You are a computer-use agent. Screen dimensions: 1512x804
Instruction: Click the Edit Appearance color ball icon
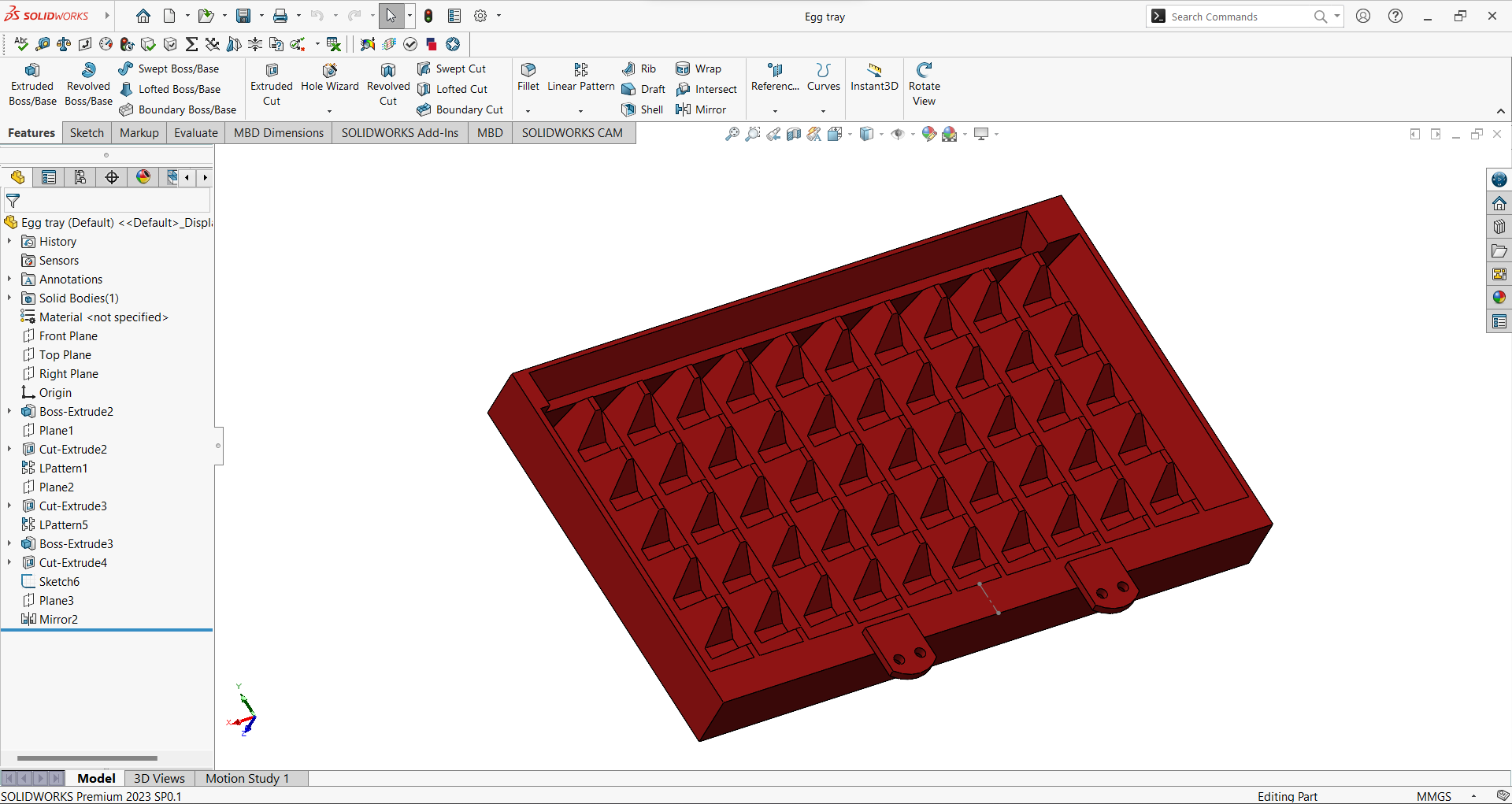pos(929,134)
